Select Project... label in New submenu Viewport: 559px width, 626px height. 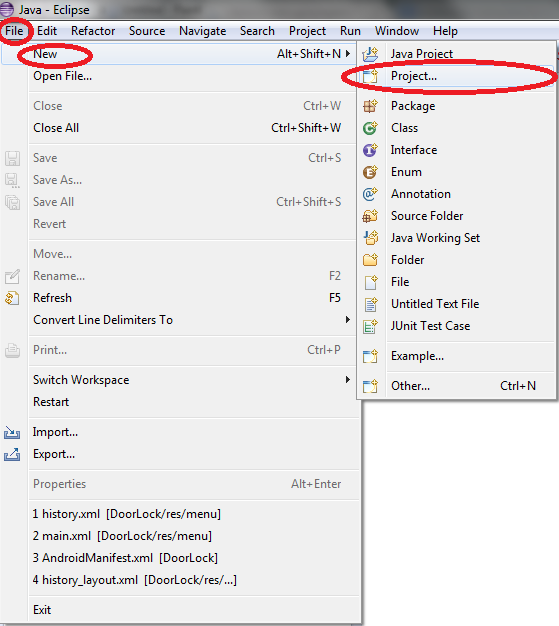(x=414, y=76)
